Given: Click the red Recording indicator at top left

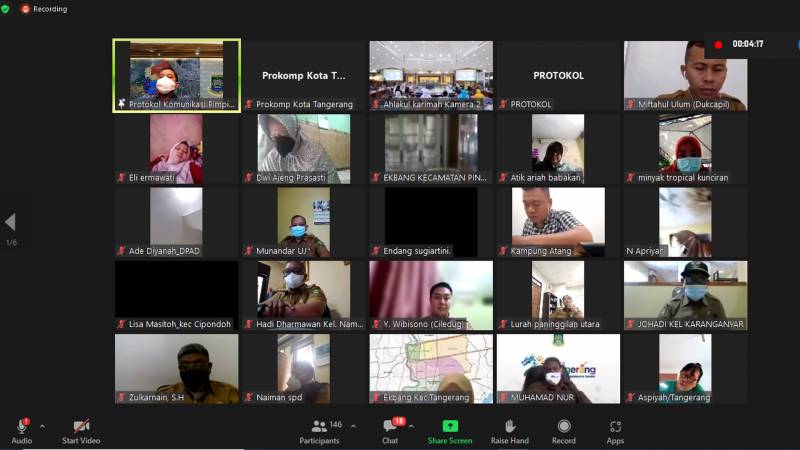Looking at the screenshot, I should point(43,9).
